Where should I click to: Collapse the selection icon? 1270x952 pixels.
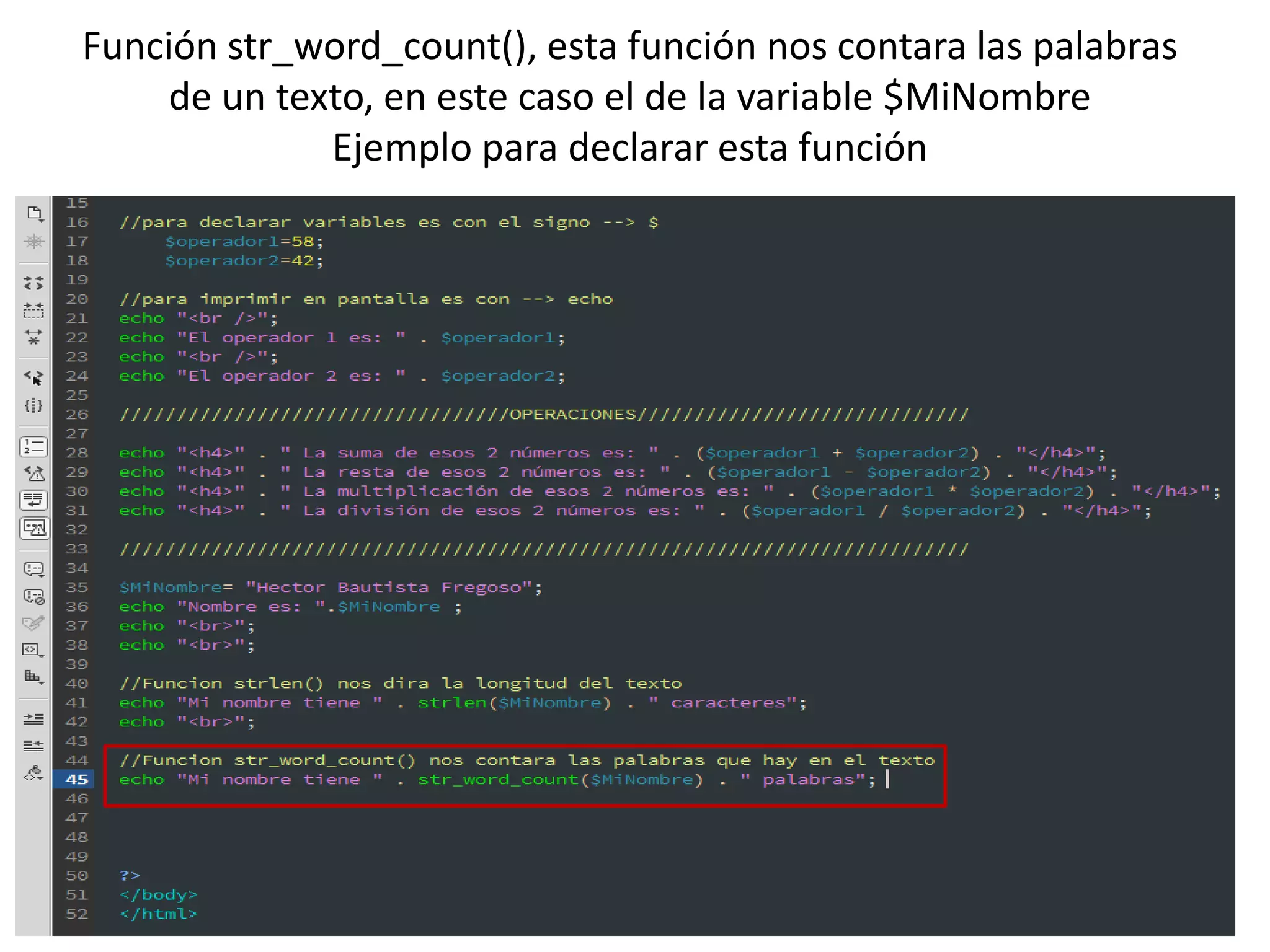pyautogui.click(x=34, y=310)
